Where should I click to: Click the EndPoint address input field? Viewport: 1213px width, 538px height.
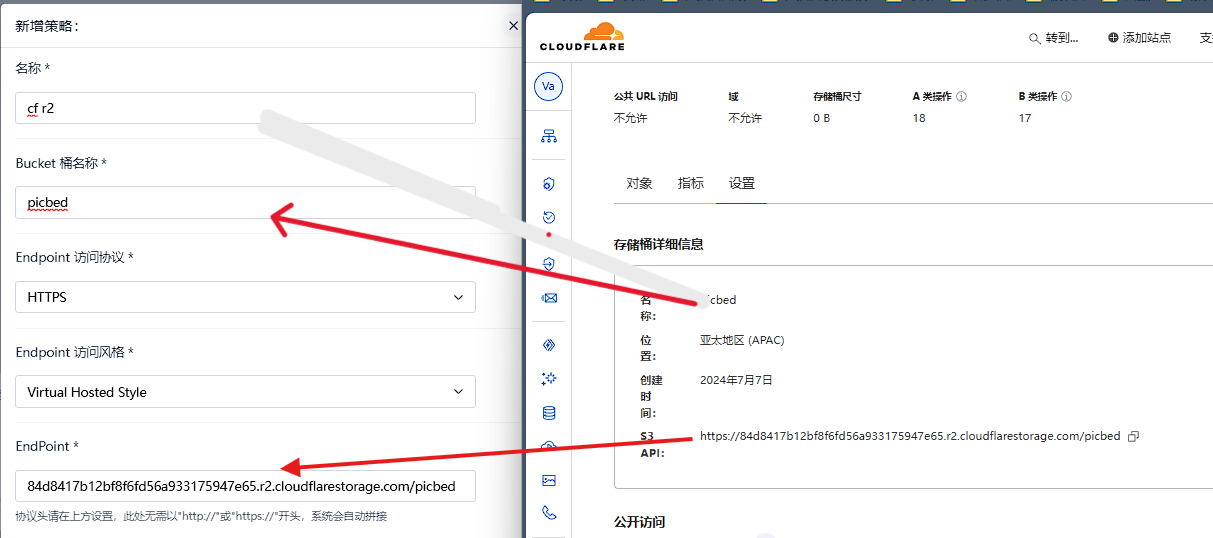[x=245, y=486]
